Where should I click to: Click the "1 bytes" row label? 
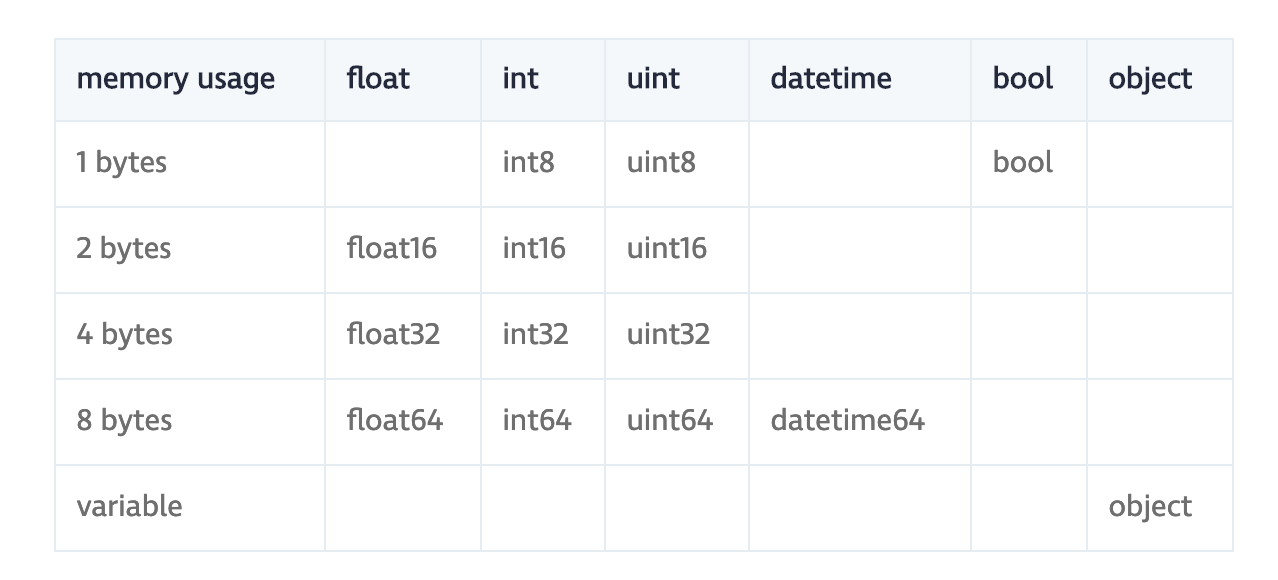[121, 163]
